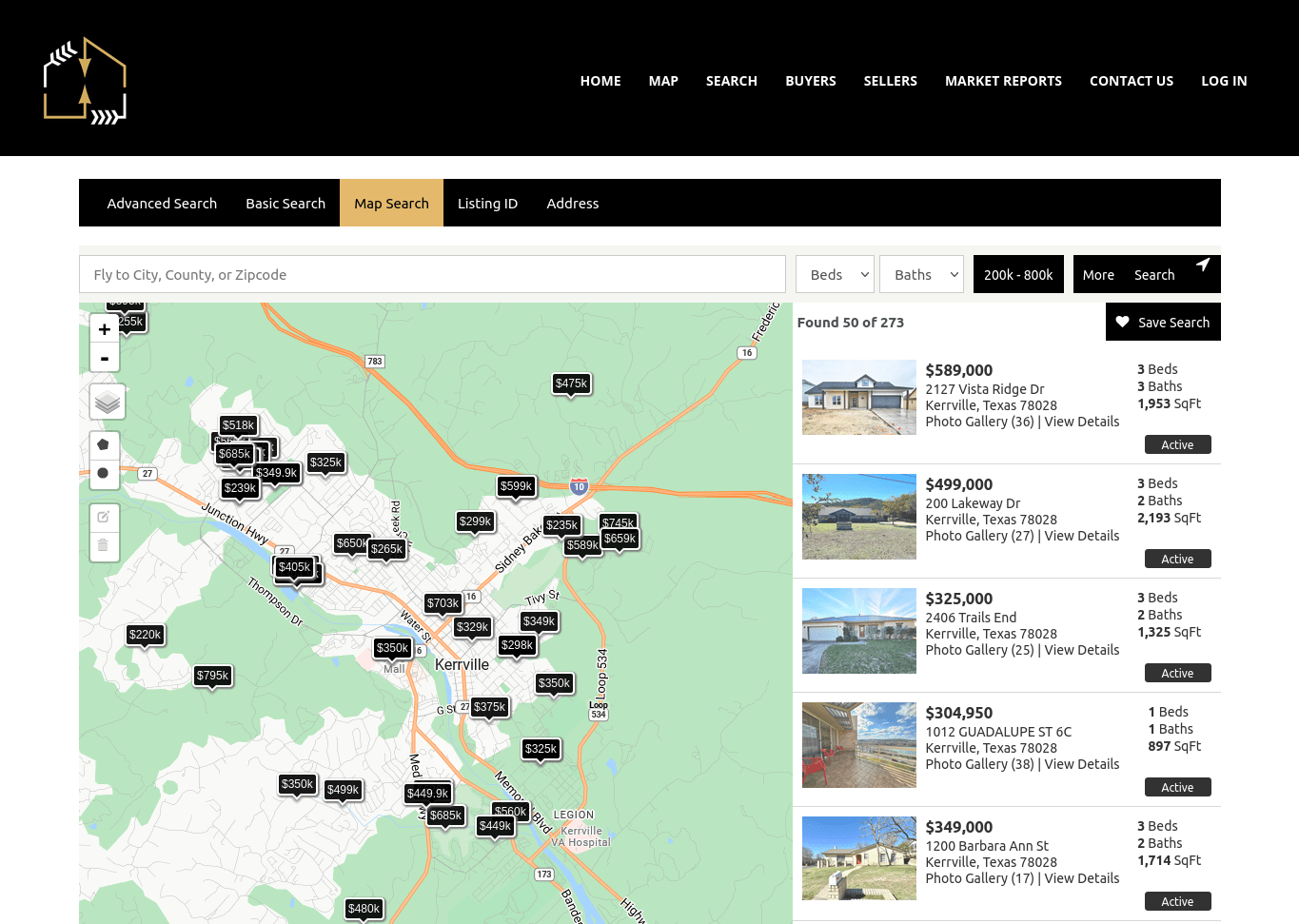This screenshot has width=1299, height=924.
Task: Open the Address search tab
Action: (x=573, y=204)
